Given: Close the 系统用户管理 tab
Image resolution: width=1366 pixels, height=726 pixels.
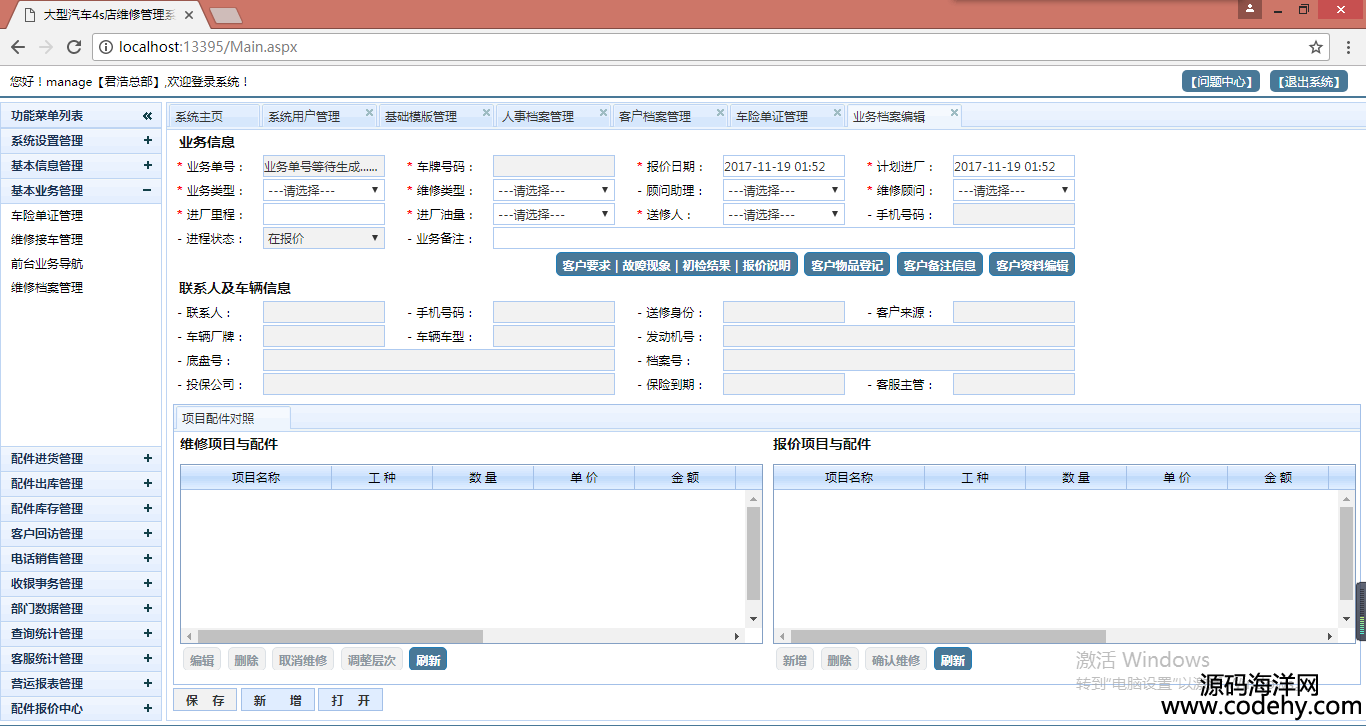Looking at the screenshot, I should coord(369,112).
